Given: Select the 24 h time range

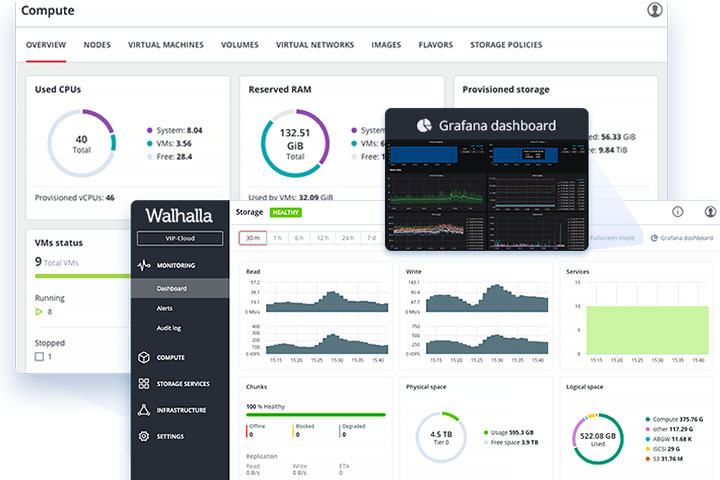Looking at the screenshot, I should tap(348, 238).
